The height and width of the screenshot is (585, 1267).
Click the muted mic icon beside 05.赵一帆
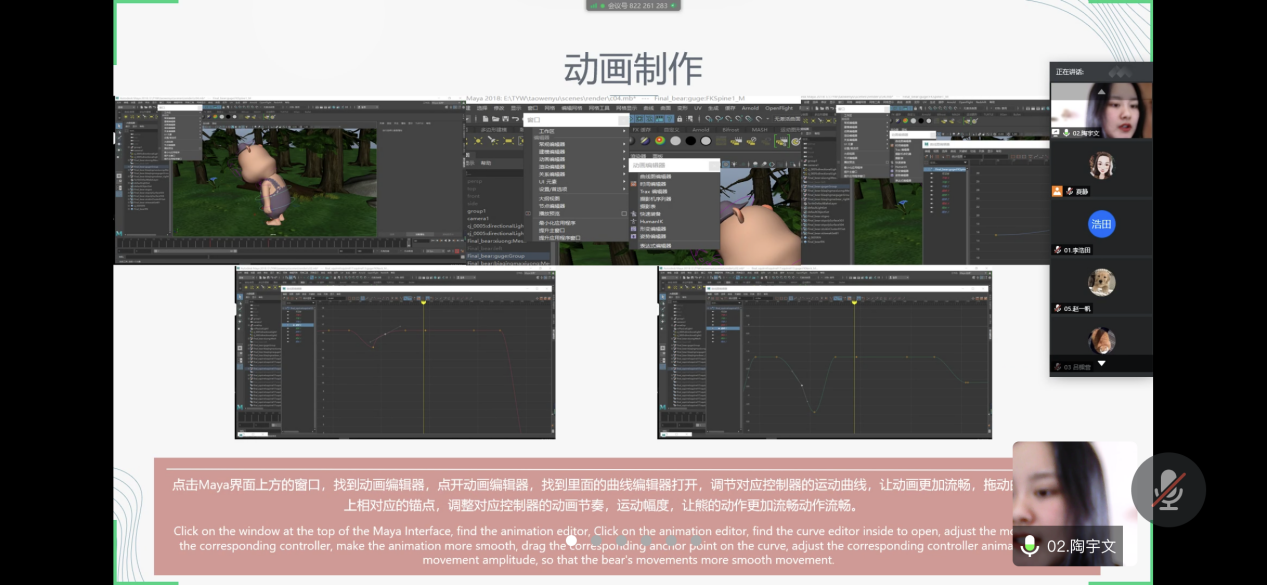click(1057, 309)
